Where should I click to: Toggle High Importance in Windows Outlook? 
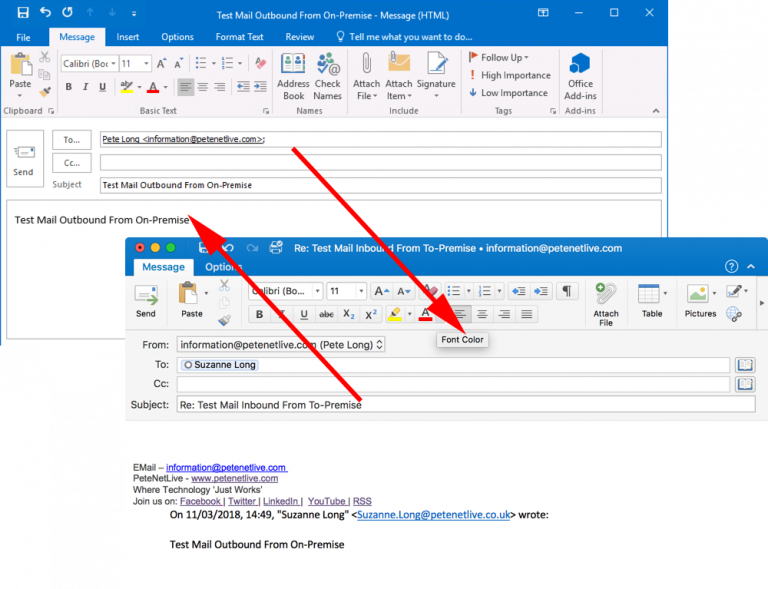[509, 75]
